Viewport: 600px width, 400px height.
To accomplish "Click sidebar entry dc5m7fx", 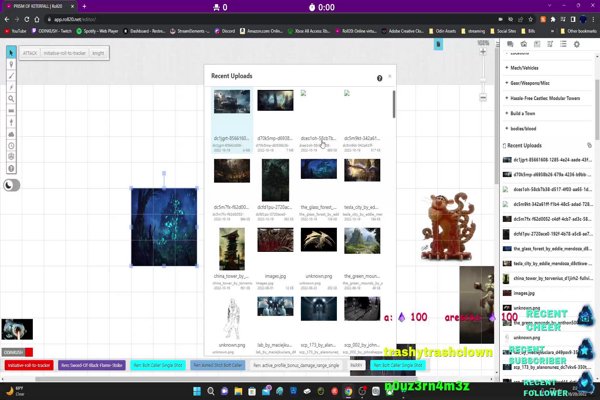I will tap(547, 219).
